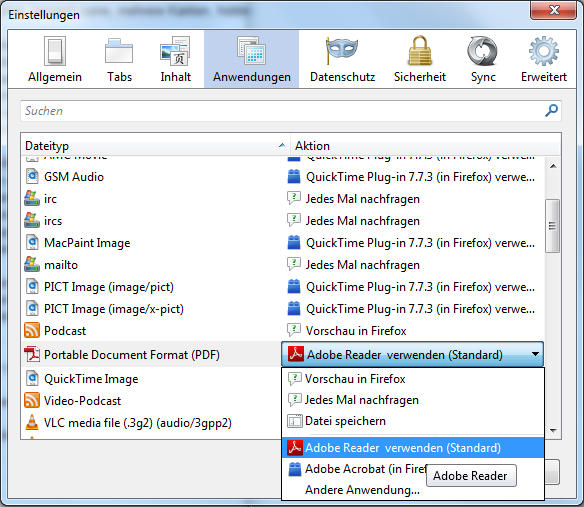Click the Podcast RSS feed icon
Image resolution: width=584 pixels, height=507 pixels.
32,330
